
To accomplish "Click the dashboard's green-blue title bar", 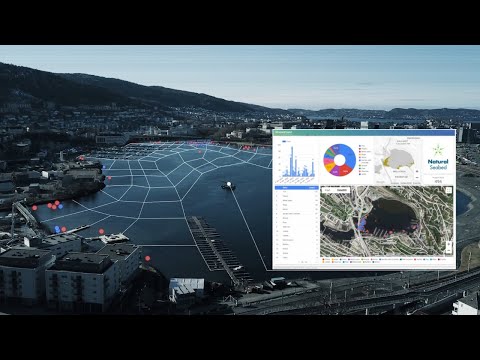I will pyautogui.click(x=364, y=133).
